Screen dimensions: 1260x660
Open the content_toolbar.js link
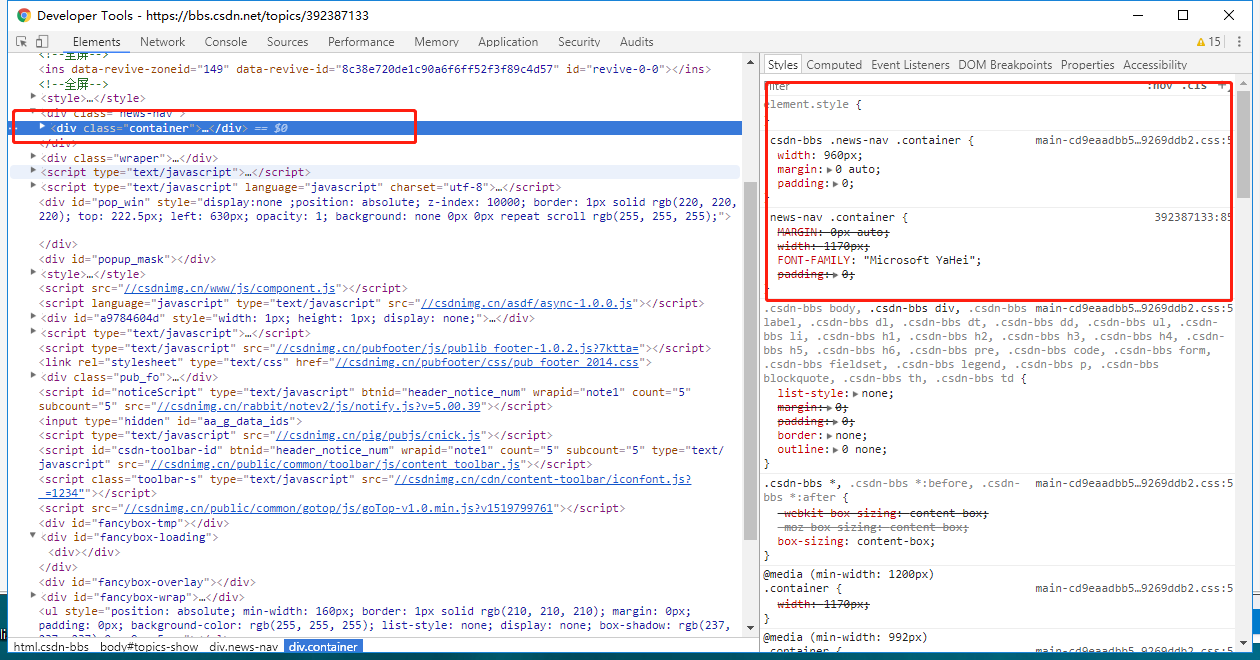click(x=334, y=465)
